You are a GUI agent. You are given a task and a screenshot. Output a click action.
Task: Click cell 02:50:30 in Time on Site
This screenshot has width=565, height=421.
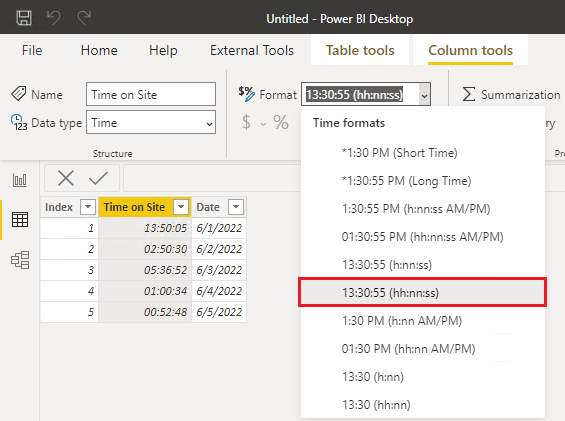coord(145,249)
